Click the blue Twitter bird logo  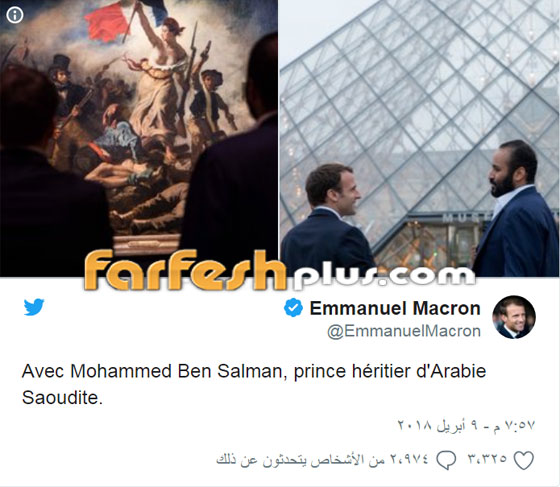pyautogui.click(x=34, y=307)
